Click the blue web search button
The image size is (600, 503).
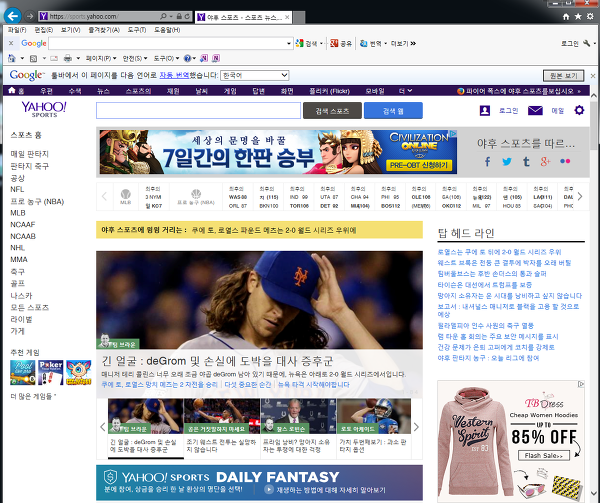[x=393, y=111]
